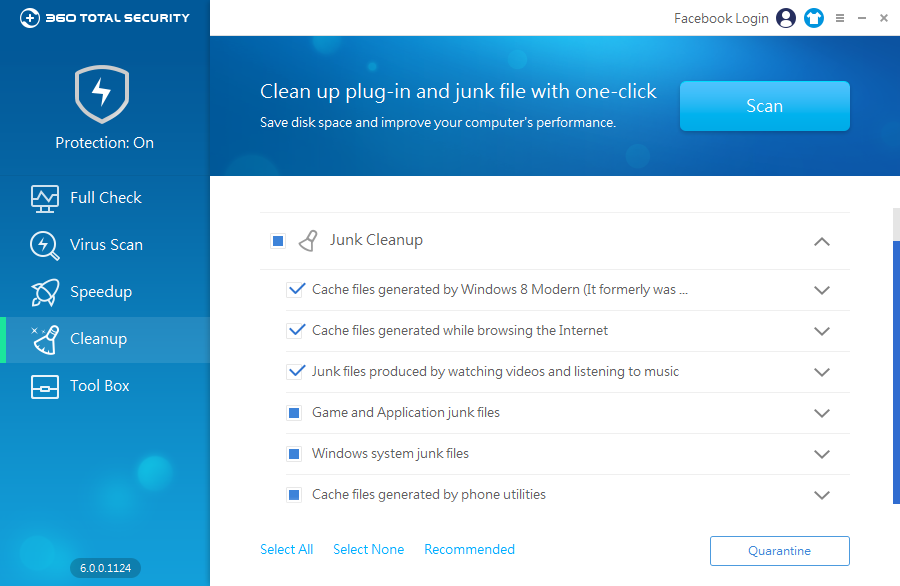Click the user account avatar icon
Screen dimensions: 900x586
click(785, 17)
